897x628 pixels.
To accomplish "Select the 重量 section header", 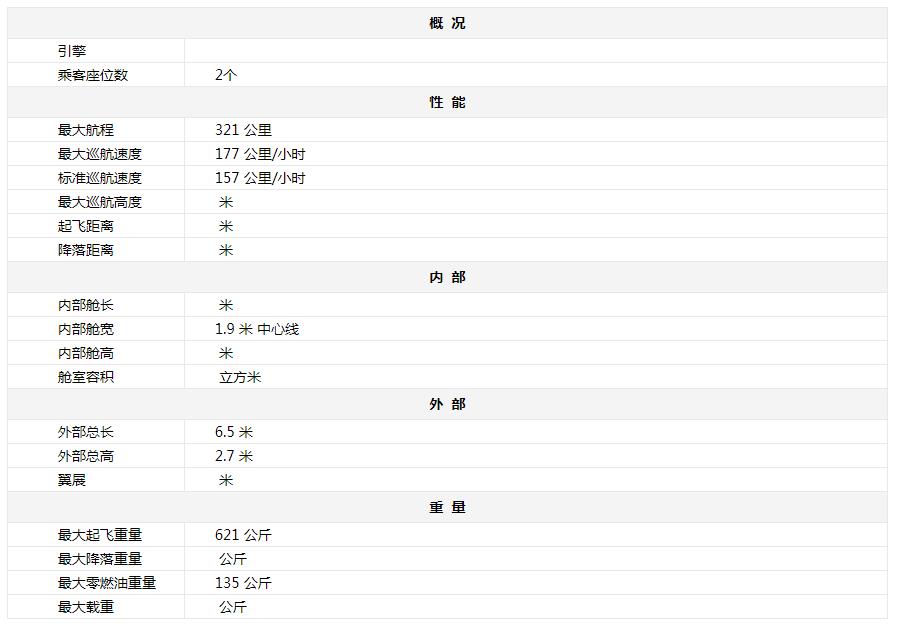I will (447, 507).
